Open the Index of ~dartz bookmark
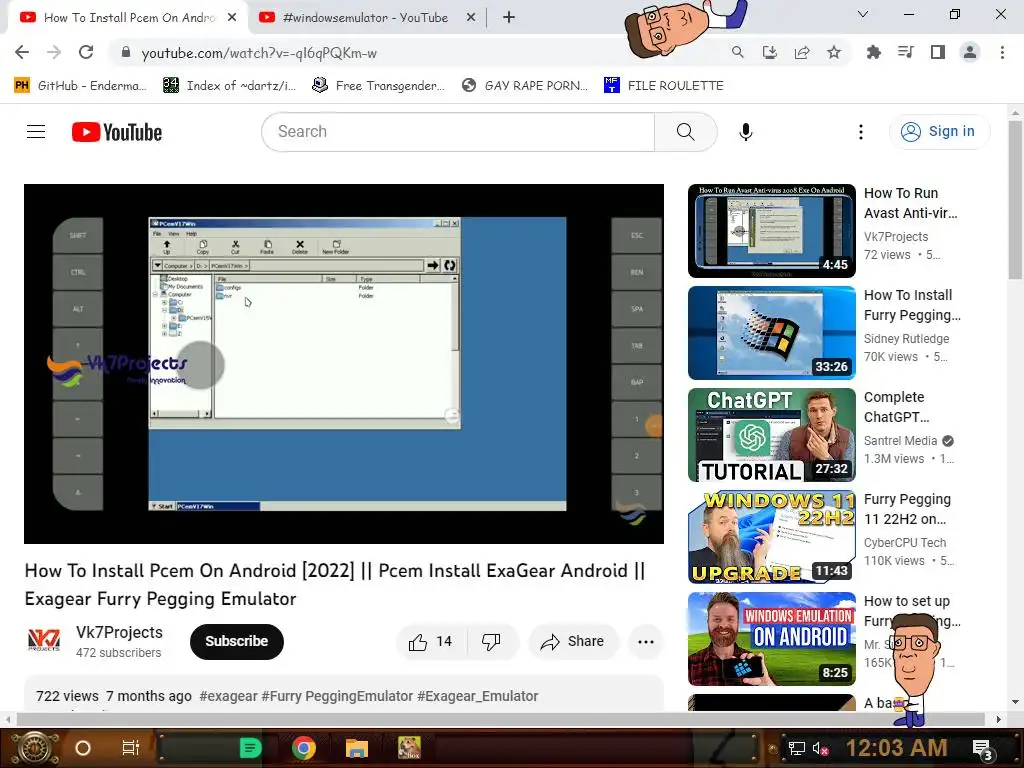 [229, 86]
